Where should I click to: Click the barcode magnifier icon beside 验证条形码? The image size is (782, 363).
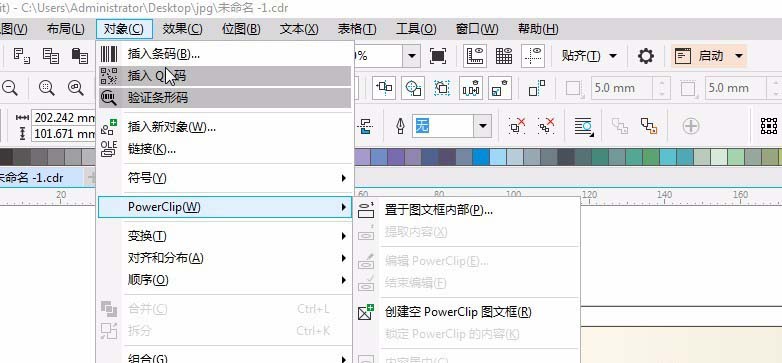coord(109,98)
